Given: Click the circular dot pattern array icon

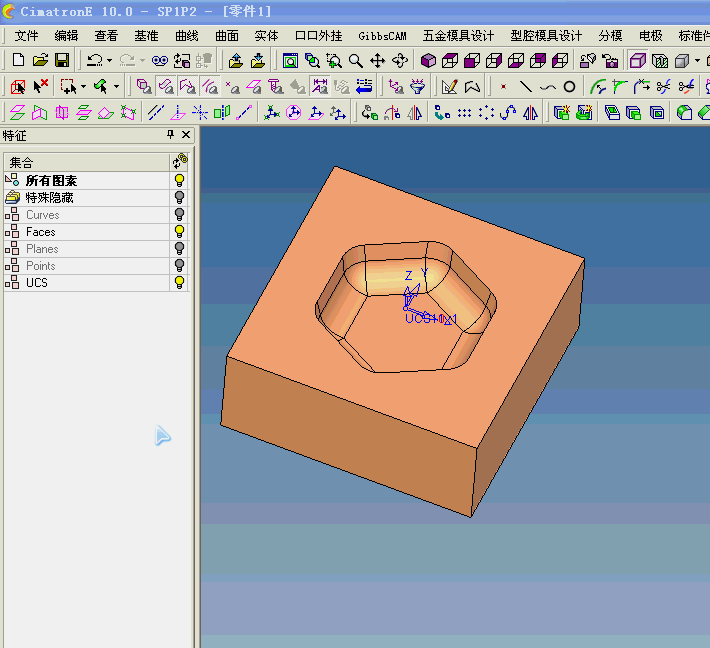Looking at the screenshot, I should tap(486, 113).
